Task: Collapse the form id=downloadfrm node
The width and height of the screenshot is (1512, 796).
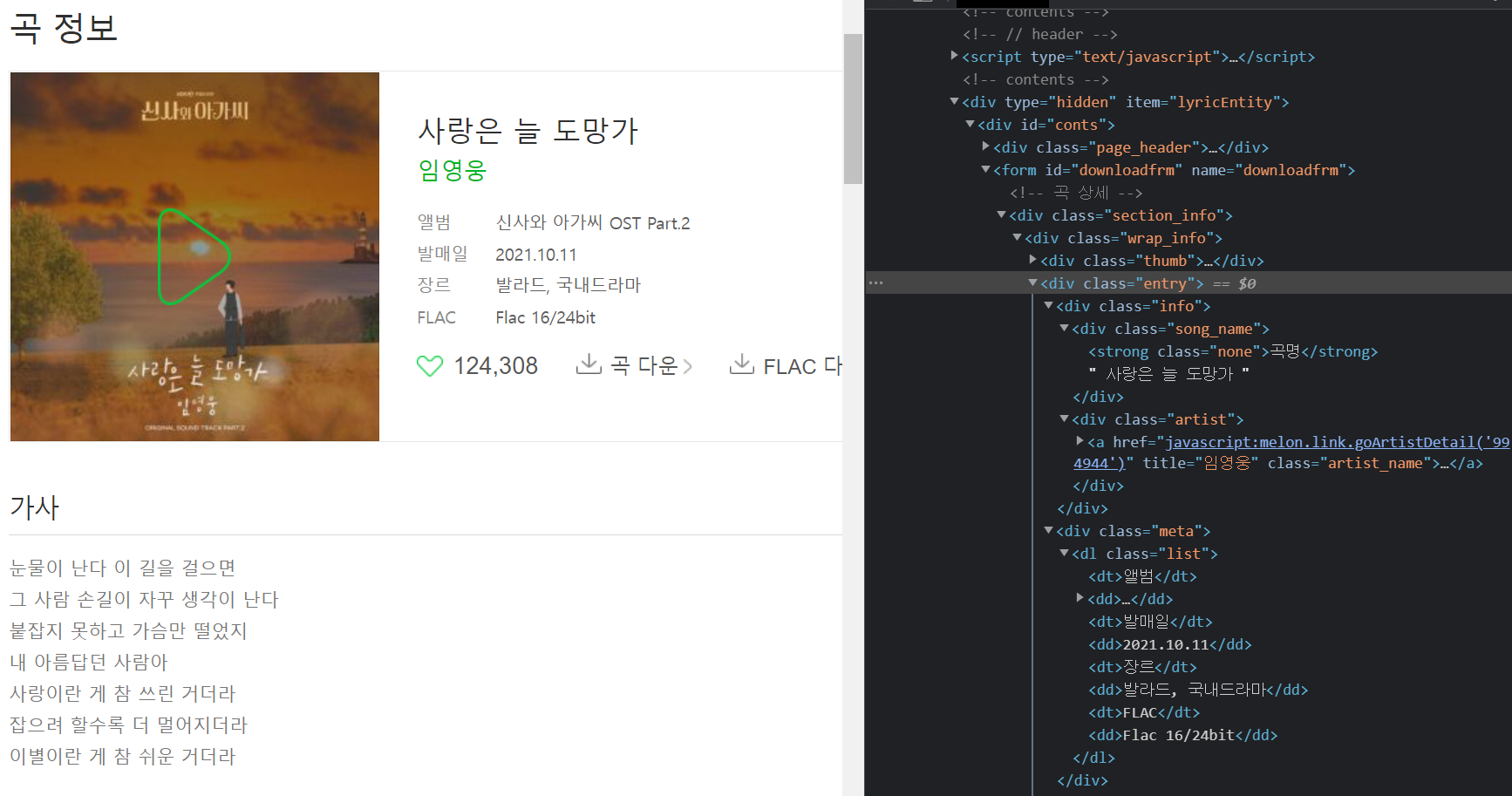Action: click(x=985, y=169)
